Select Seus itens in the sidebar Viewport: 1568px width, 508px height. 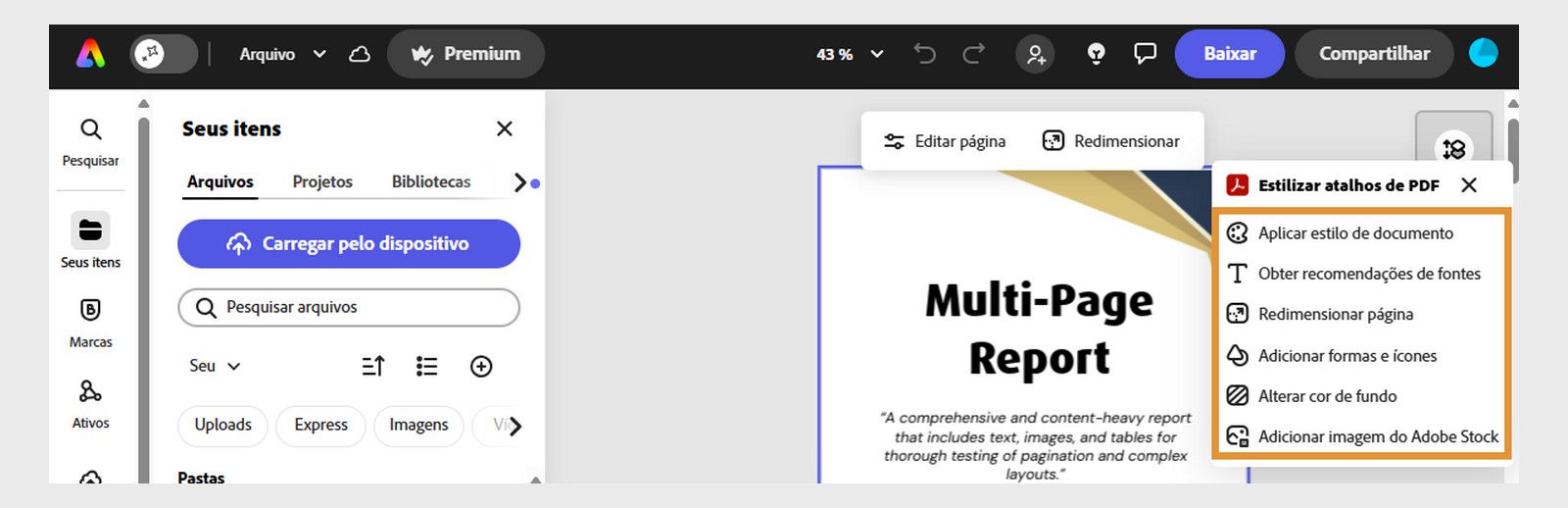[90, 240]
